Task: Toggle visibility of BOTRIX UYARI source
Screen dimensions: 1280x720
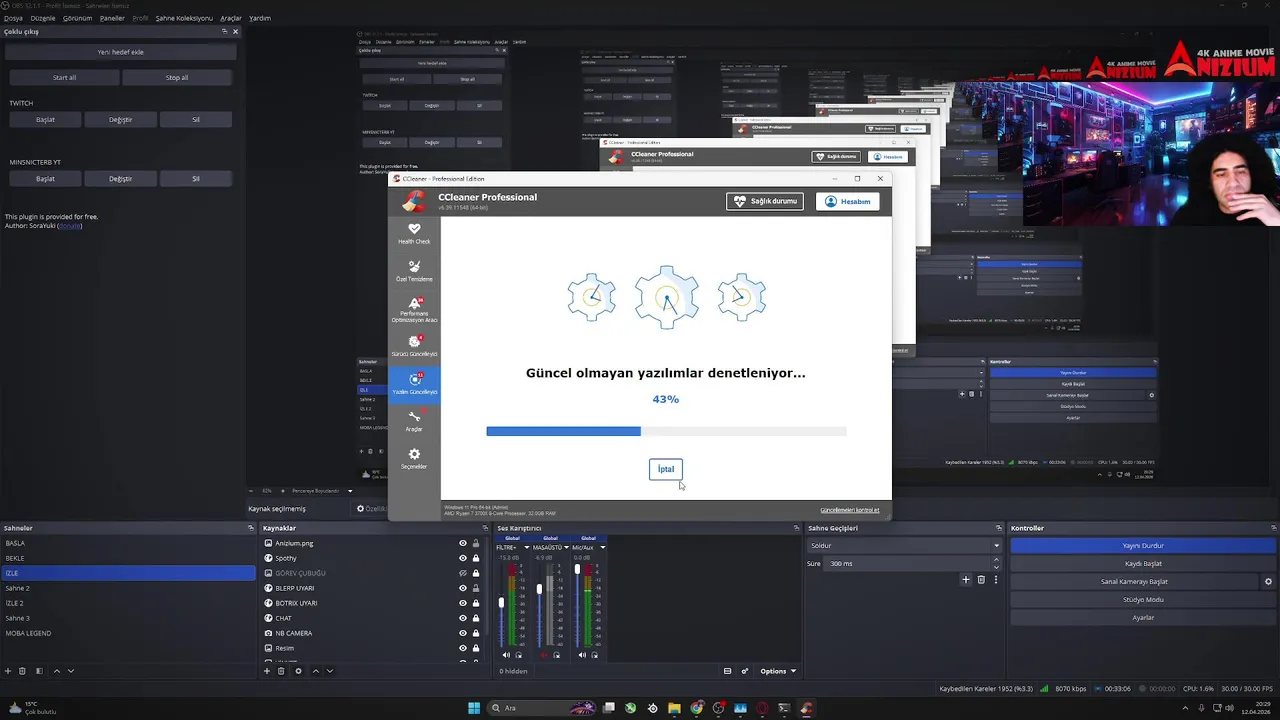Action: (x=462, y=603)
